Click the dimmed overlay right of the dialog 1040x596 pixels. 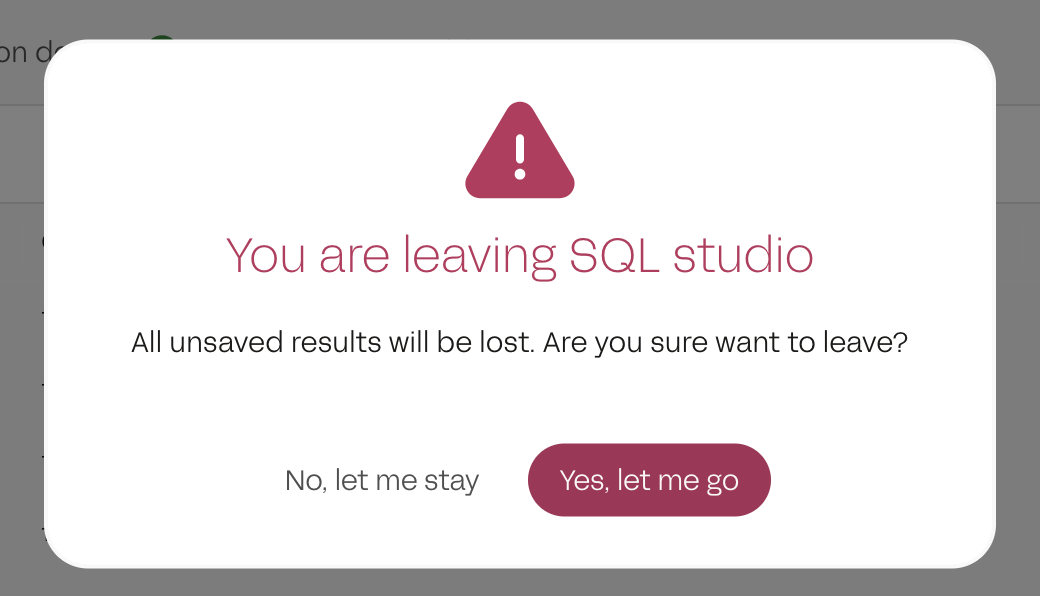coord(1018,300)
